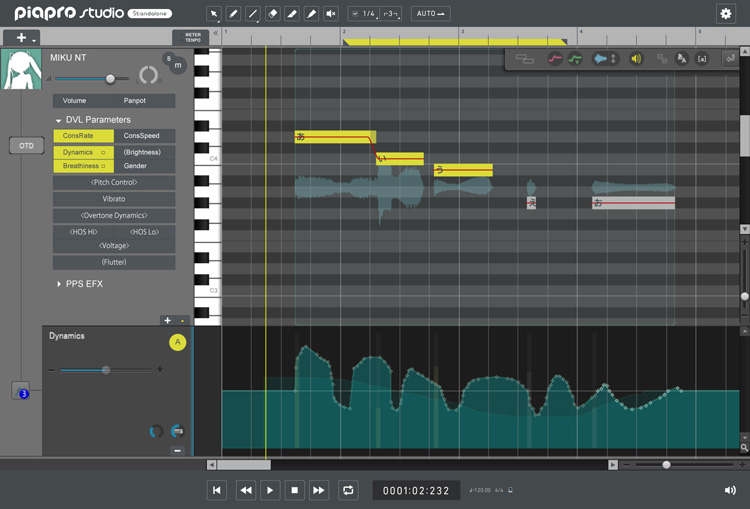Open the add track dropdown arrow

tap(34, 40)
